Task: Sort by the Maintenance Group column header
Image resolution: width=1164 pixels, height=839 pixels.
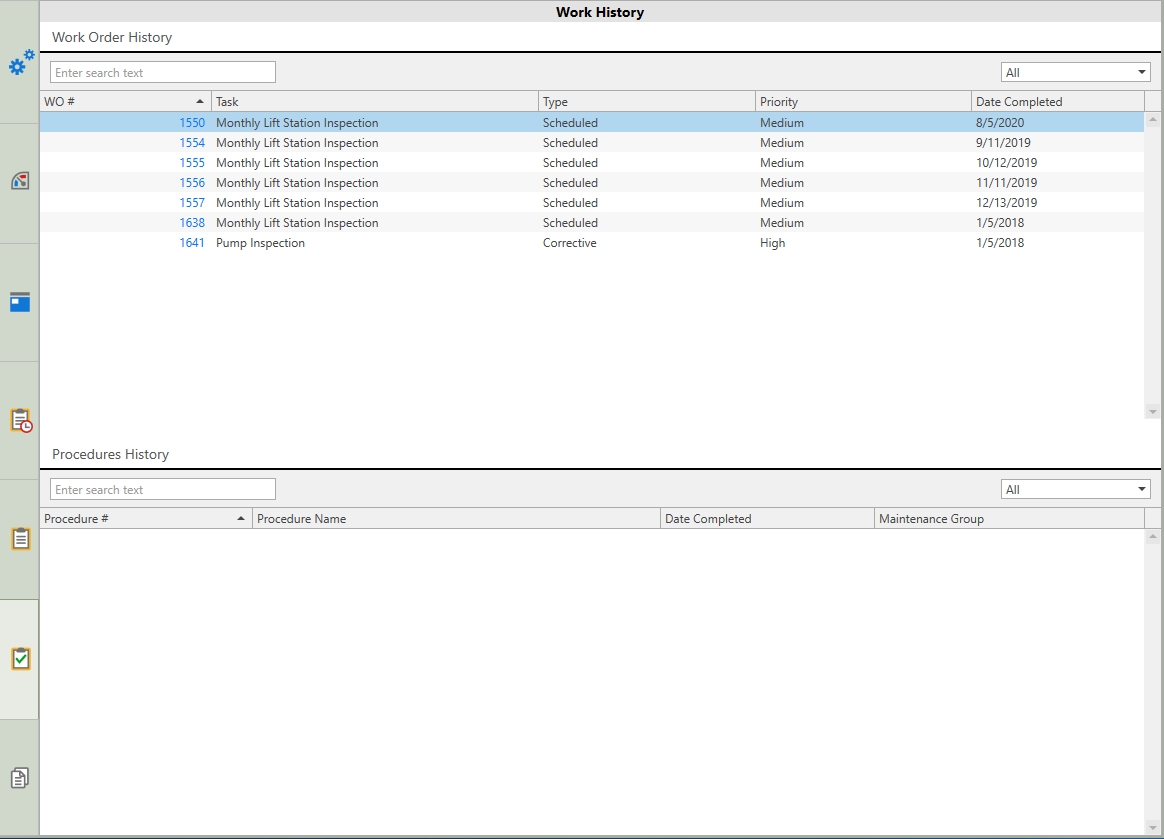Action: (1010, 519)
